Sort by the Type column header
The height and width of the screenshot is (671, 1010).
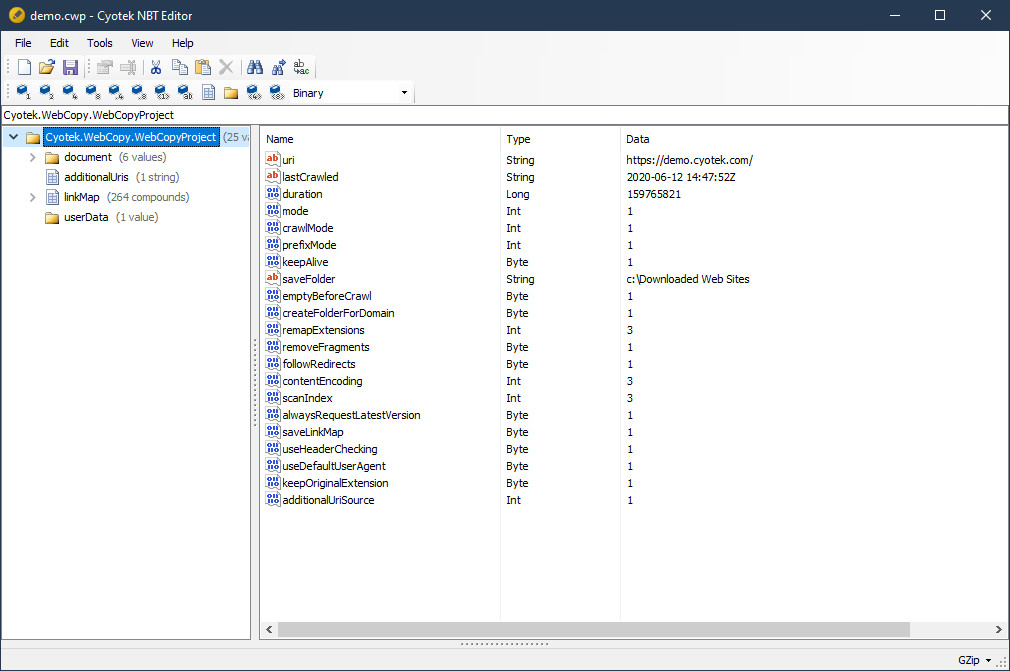point(560,139)
